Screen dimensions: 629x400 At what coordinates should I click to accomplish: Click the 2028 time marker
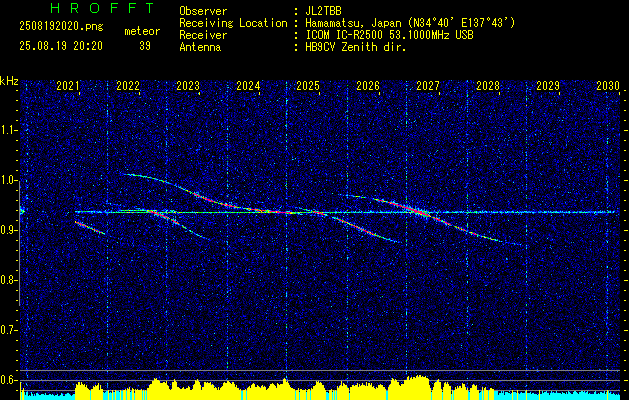(x=488, y=86)
